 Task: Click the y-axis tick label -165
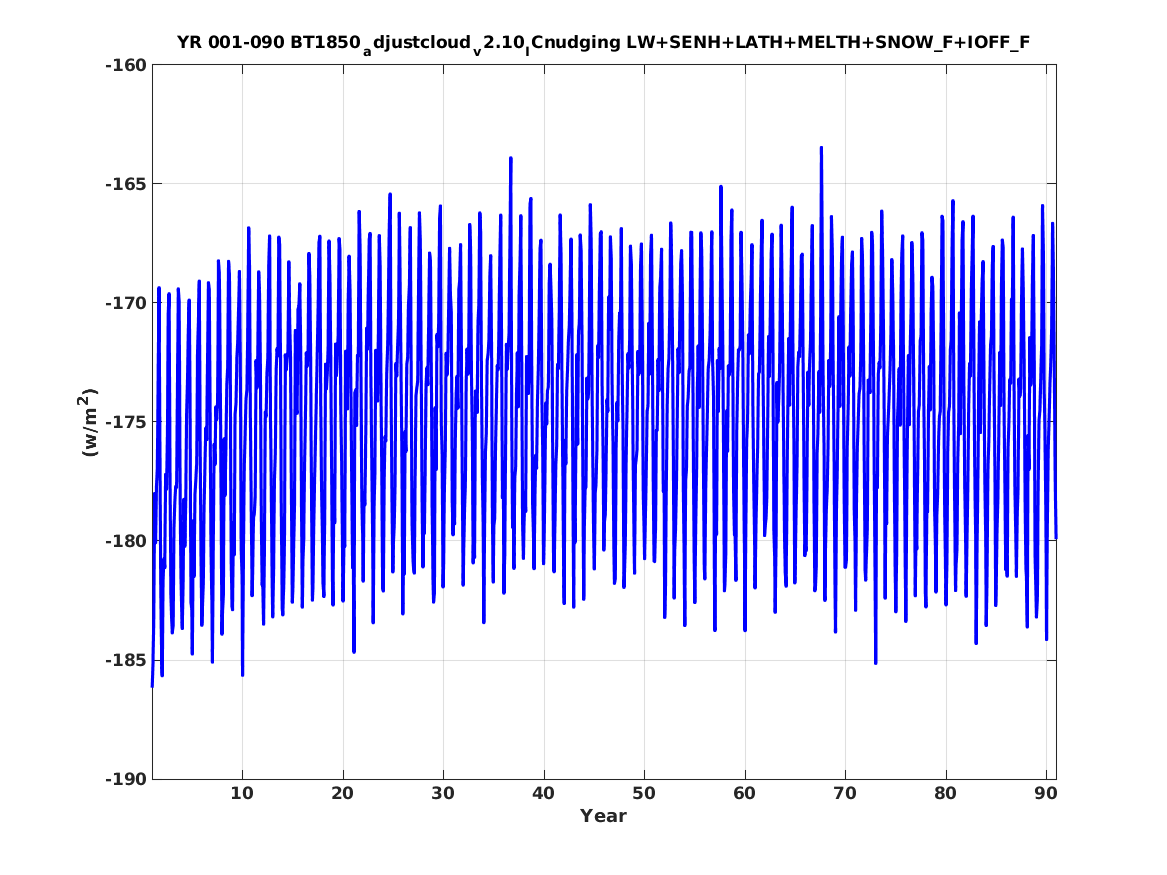click(127, 184)
